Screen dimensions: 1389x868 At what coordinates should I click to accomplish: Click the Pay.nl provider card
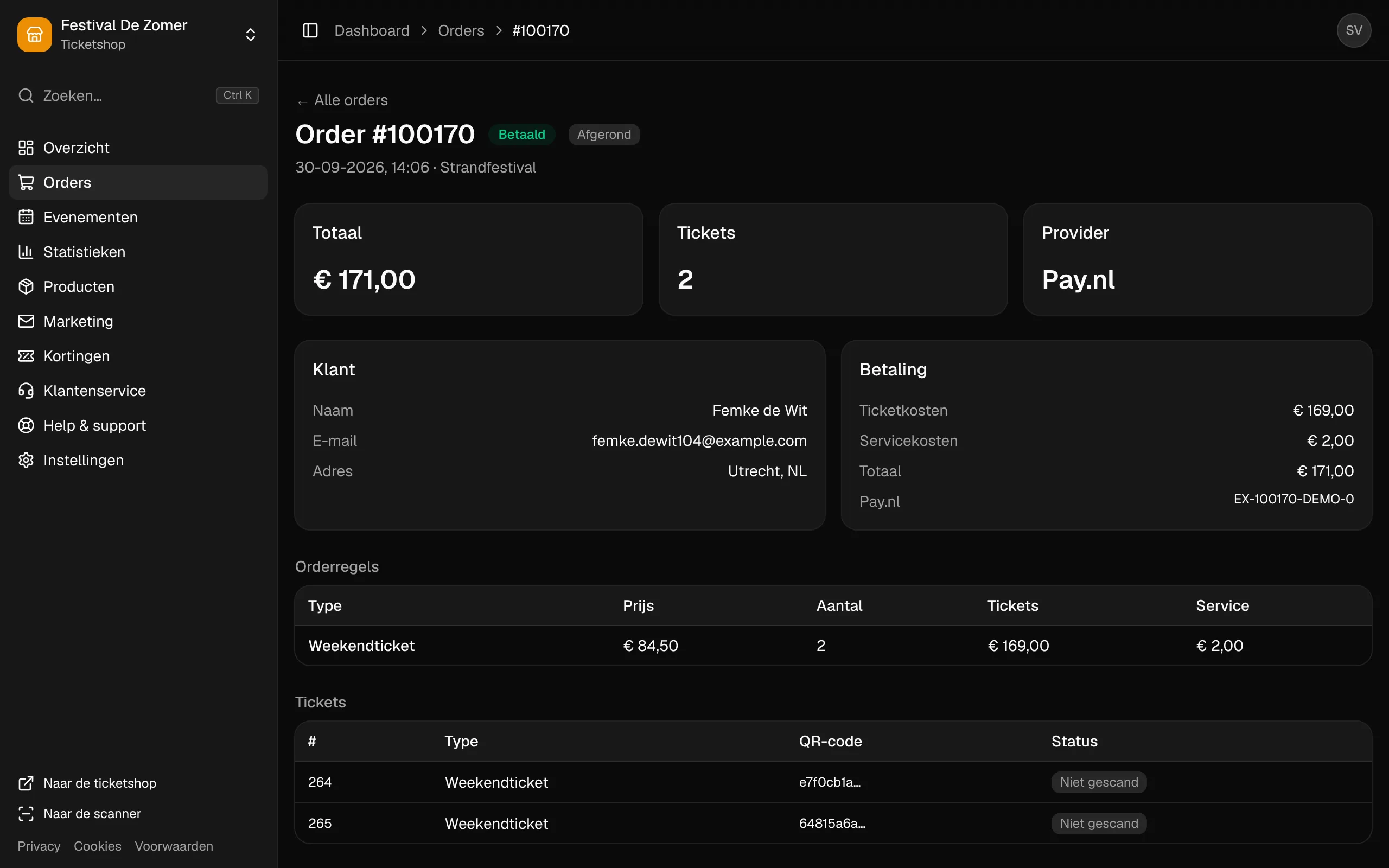tap(1197, 259)
